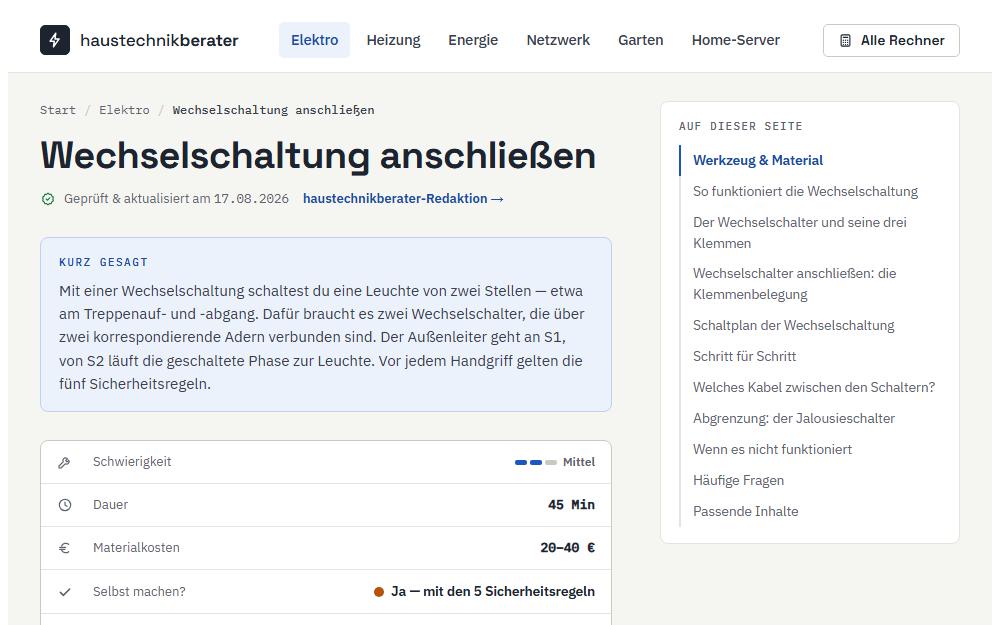Jump to So funktioniert die Wechselschaltung
Viewport: 1000px width, 625px height.
pyautogui.click(x=805, y=191)
